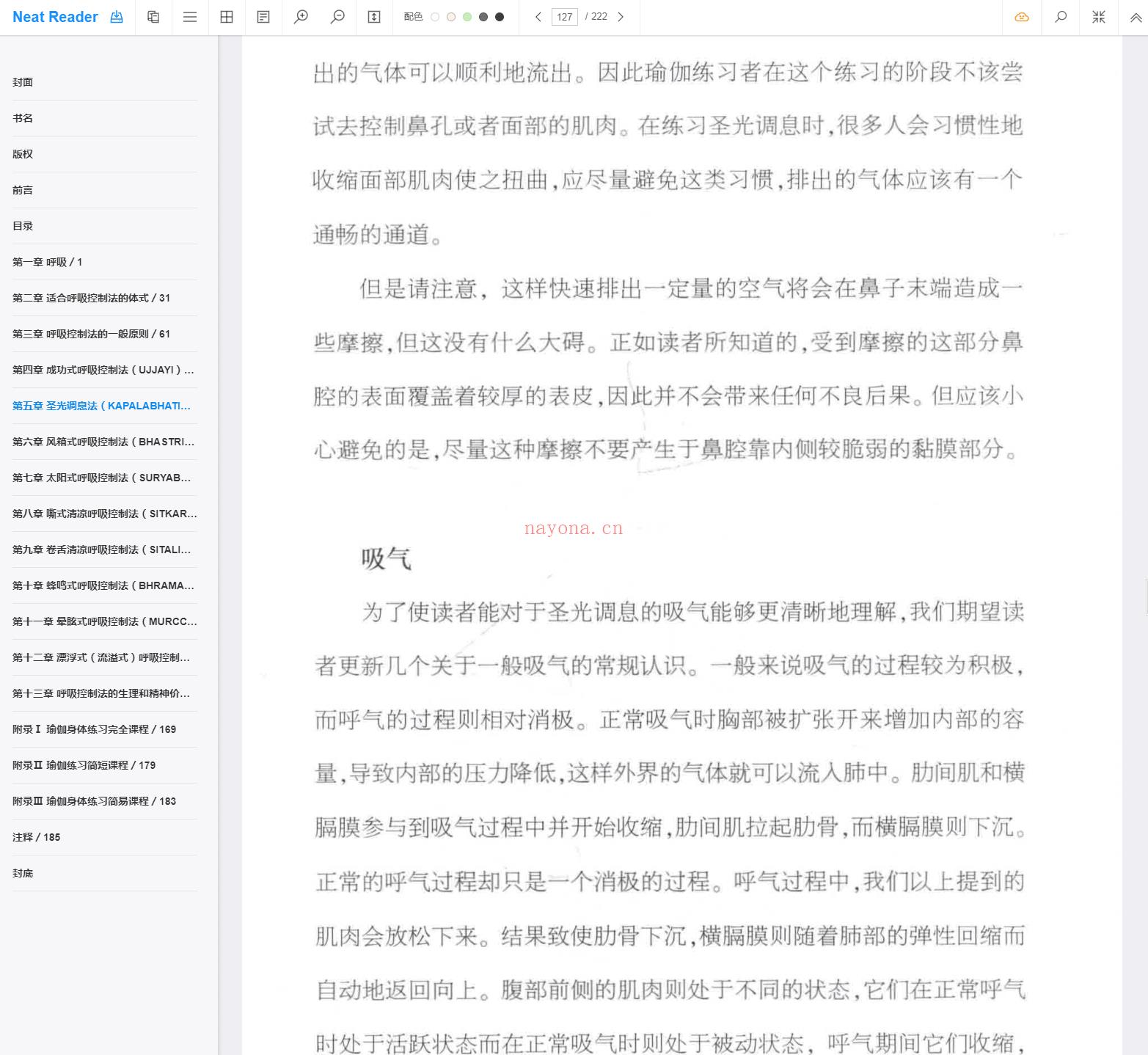Jump to 第四章 成功式呼吸控制法 (UJJAYI)
This screenshot has width=1148, height=1055.
[x=104, y=370]
